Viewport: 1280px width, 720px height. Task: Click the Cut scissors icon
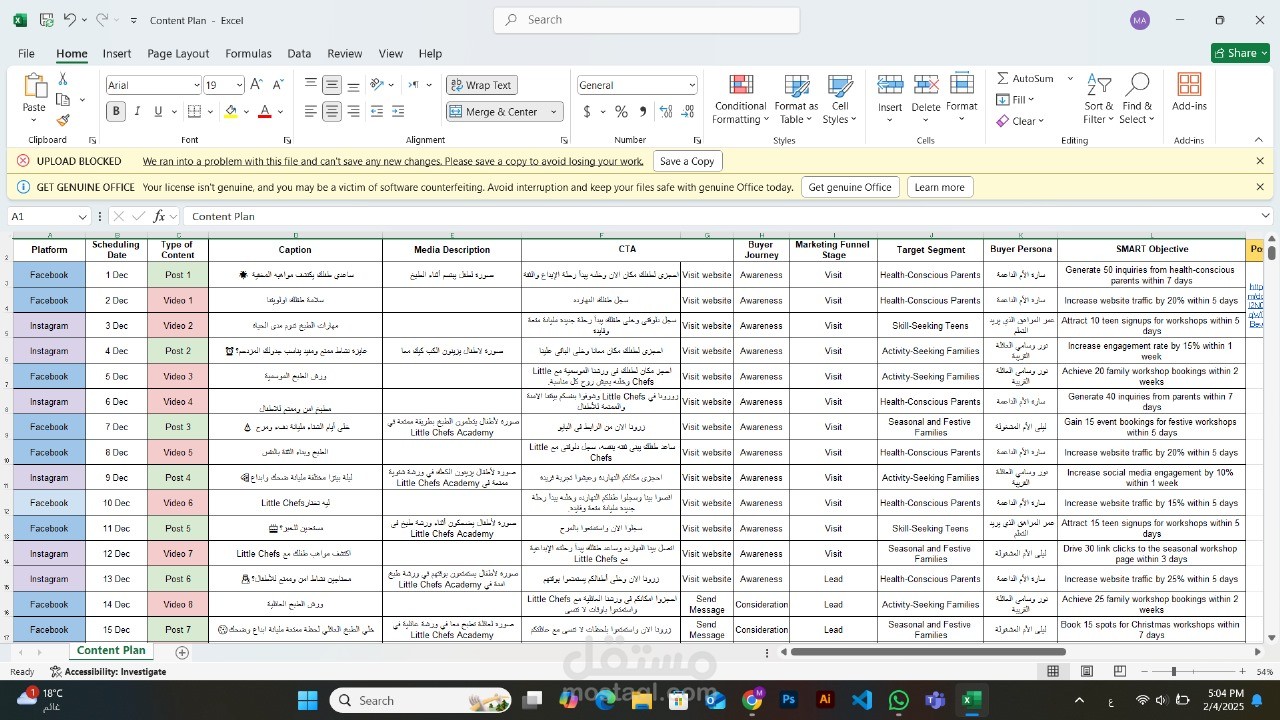pyautogui.click(x=63, y=79)
